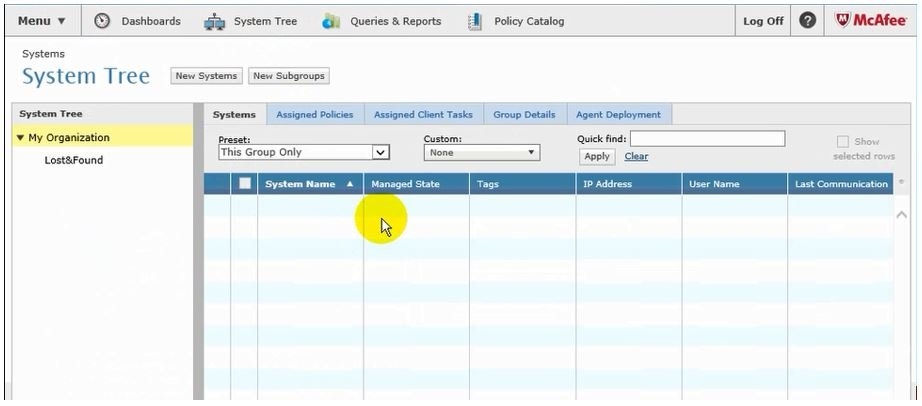Collapse the My Organization tree node
Viewport: 922px width, 406px height.
pos(20,138)
